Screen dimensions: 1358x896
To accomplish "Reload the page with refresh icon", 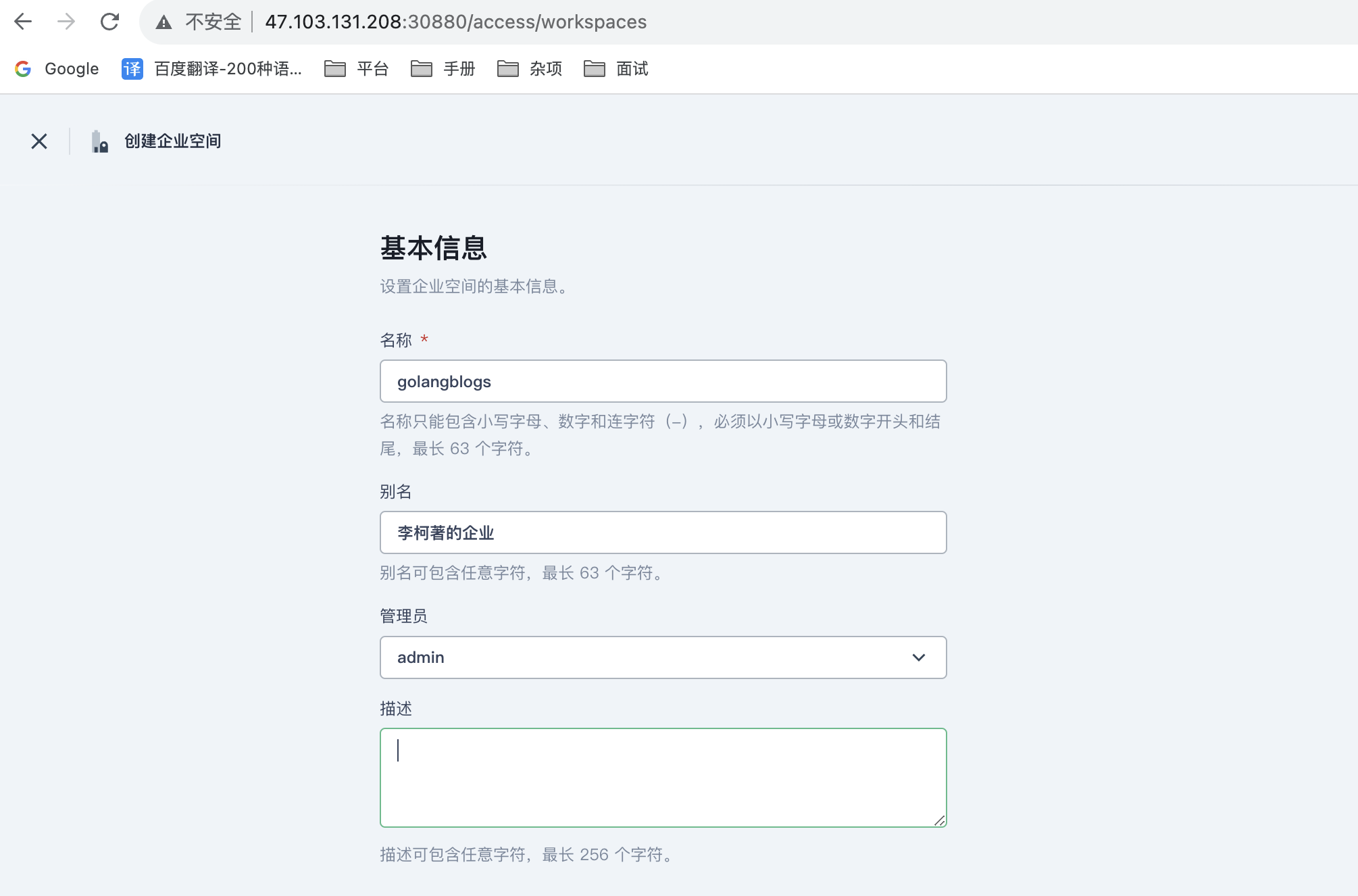I will pos(109,22).
